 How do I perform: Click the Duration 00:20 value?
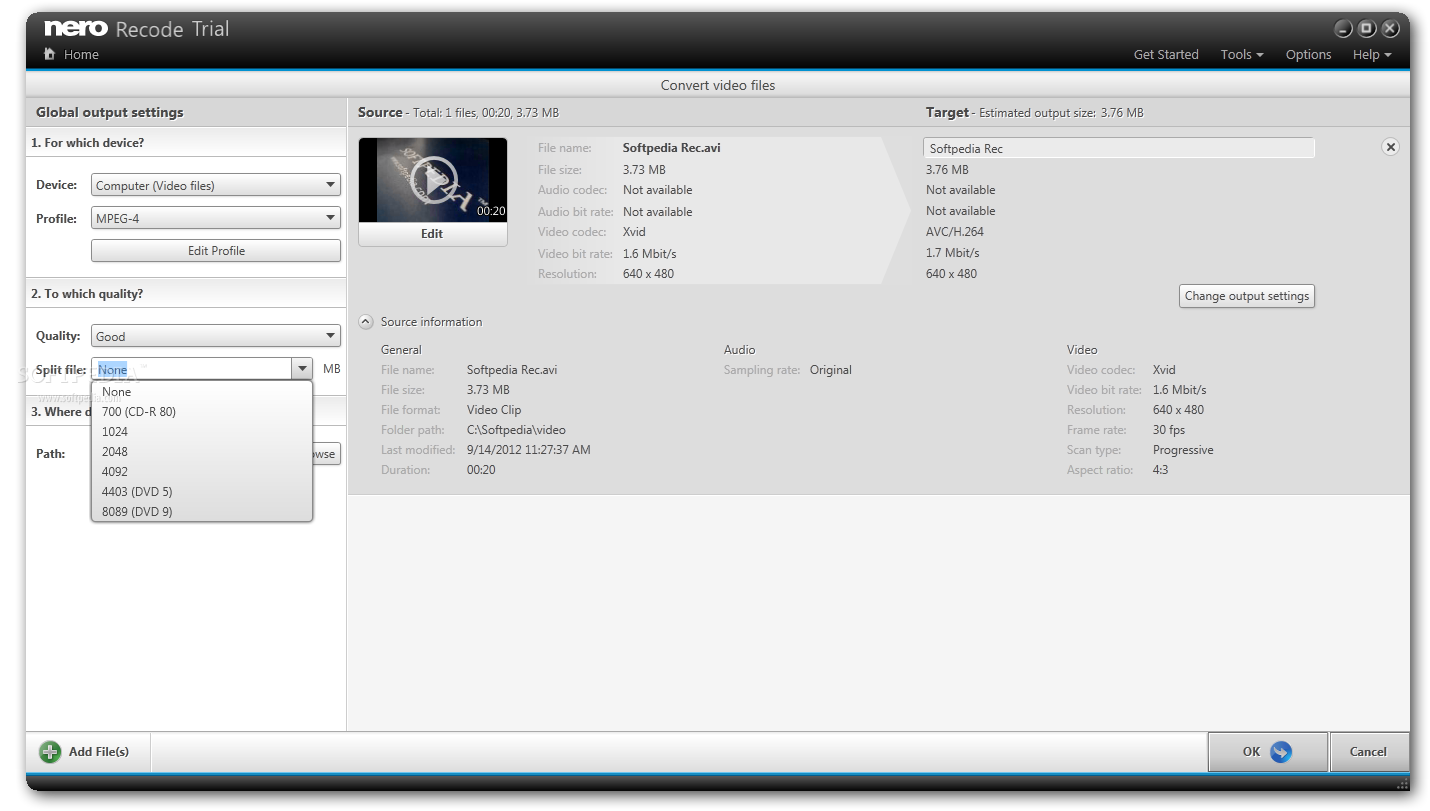click(x=481, y=470)
